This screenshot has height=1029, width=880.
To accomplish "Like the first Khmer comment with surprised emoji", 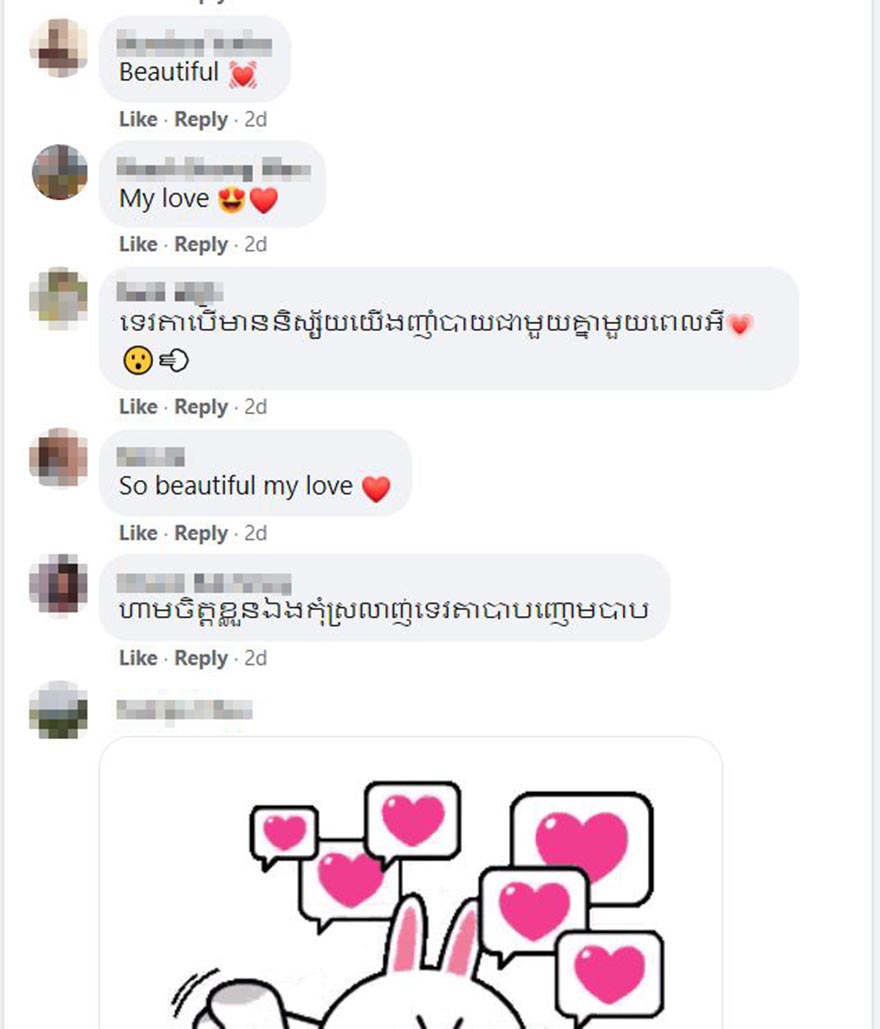I will (138, 407).
